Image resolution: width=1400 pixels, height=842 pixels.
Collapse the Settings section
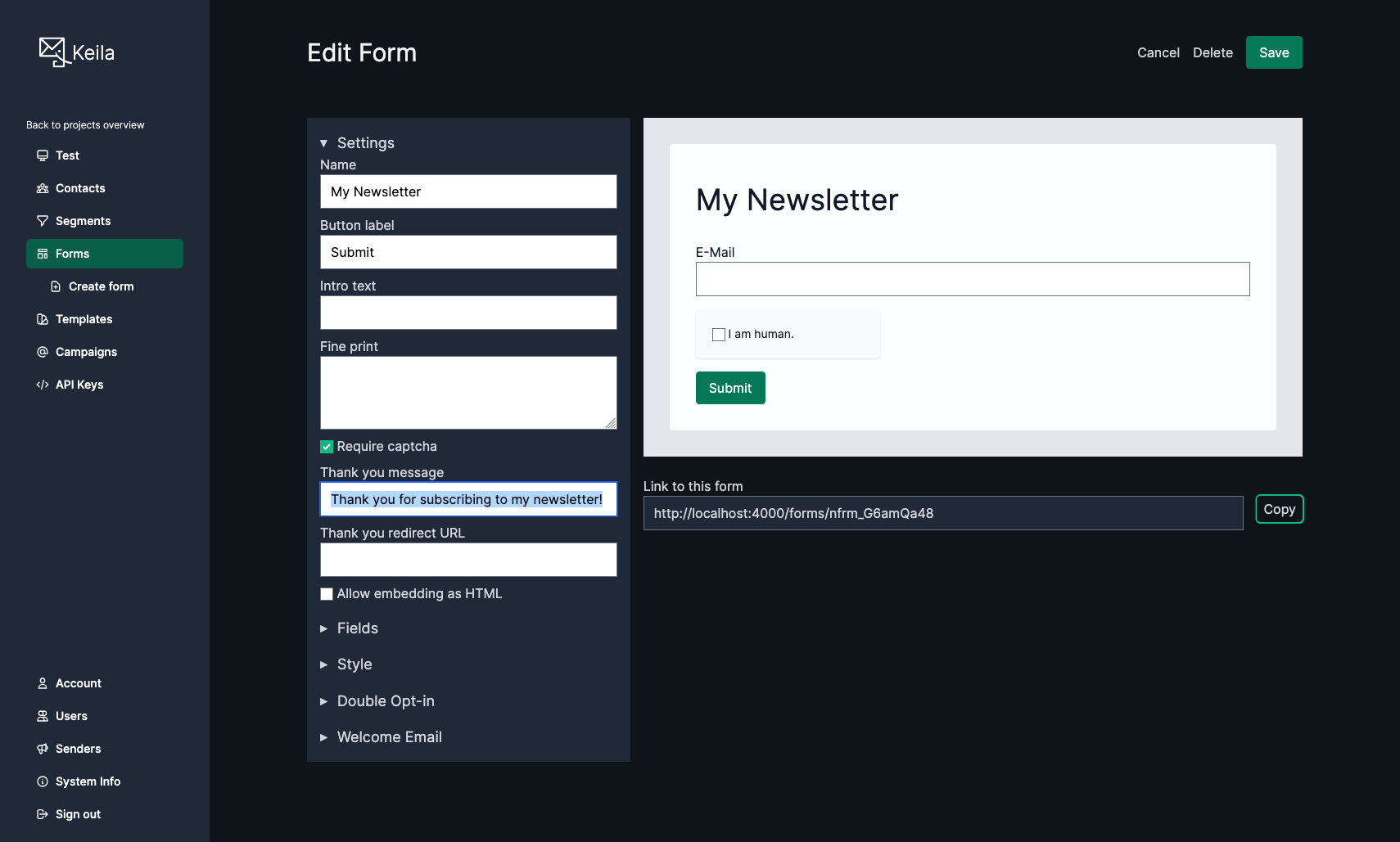[364, 143]
